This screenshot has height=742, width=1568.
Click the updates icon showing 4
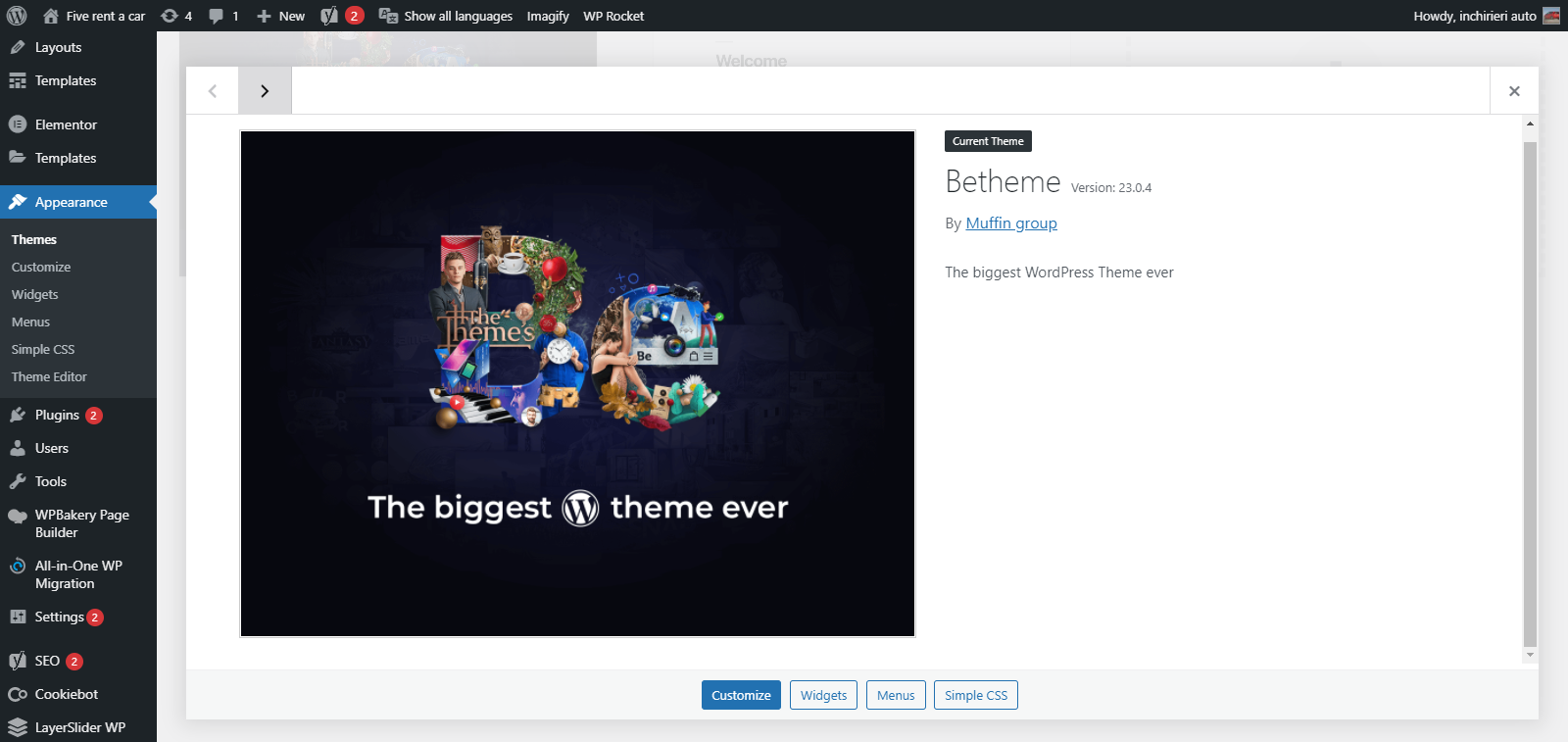[176, 16]
